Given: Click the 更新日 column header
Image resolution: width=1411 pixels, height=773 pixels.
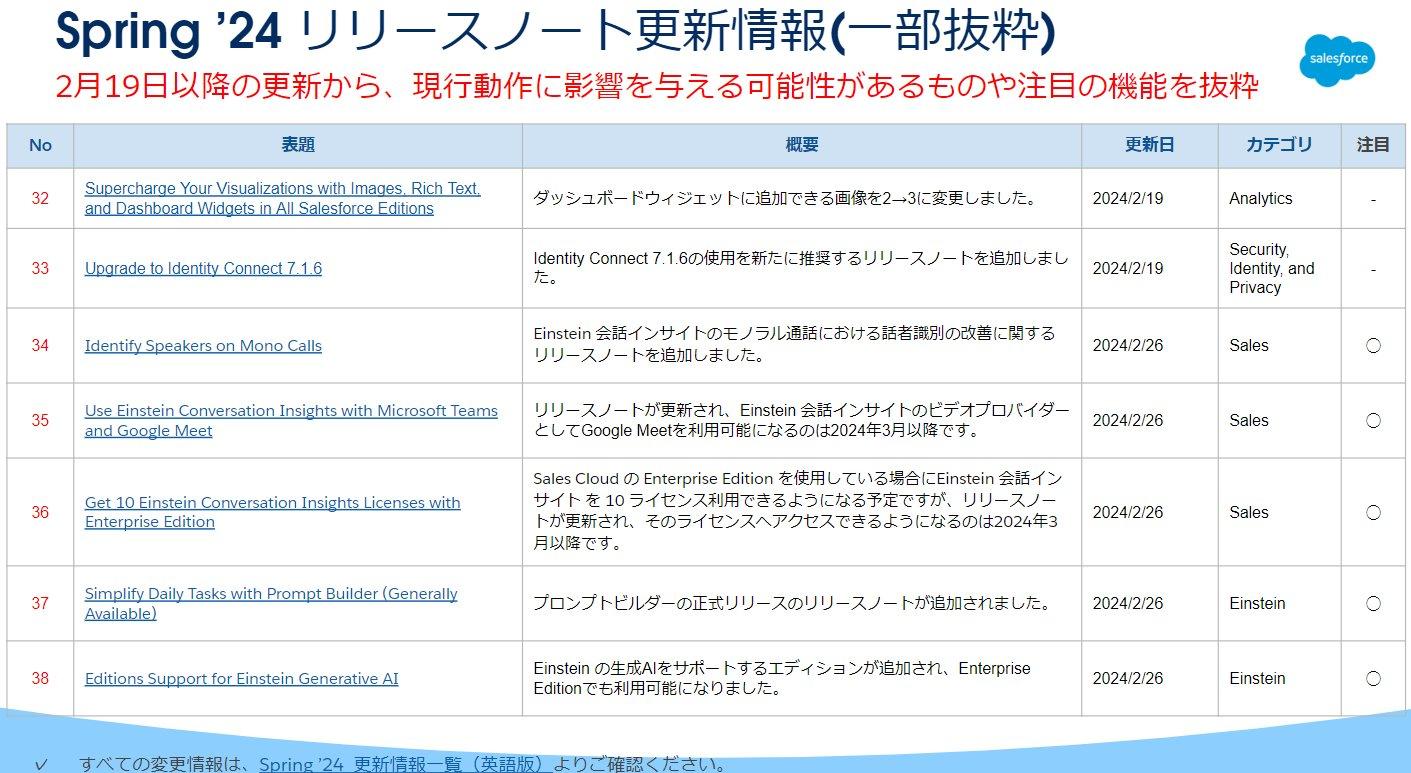Looking at the screenshot, I should 1150,145.
